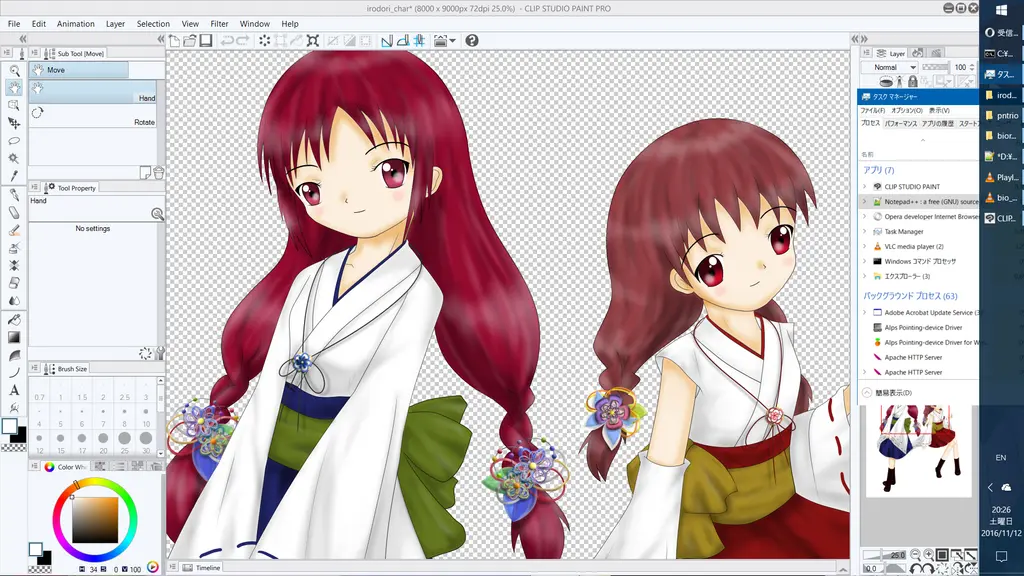The height and width of the screenshot is (576, 1024).
Task: Click the Navigator canvas thumbnail
Action: tap(919, 450)
